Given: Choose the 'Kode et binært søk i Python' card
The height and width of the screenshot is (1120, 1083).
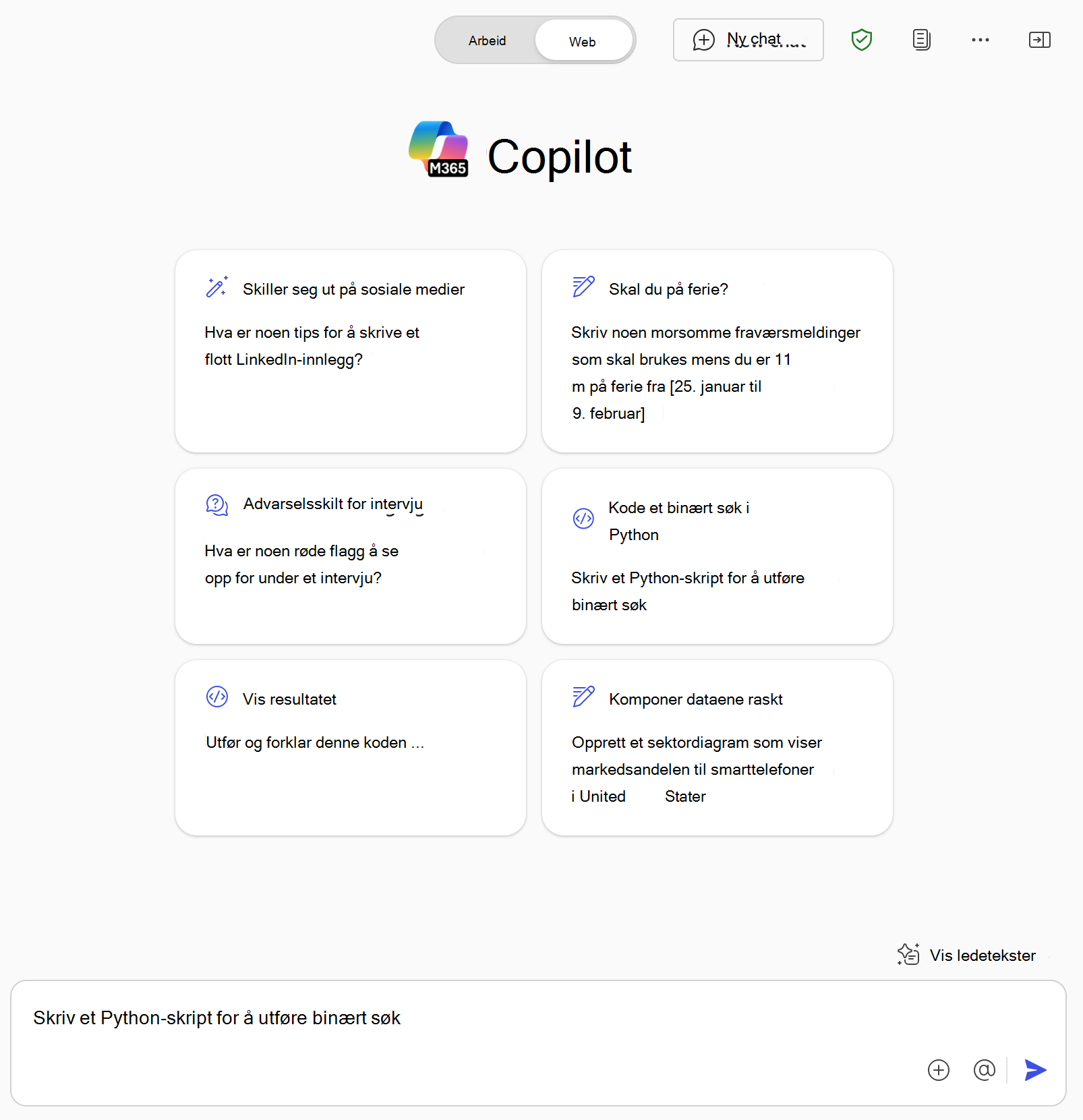Looking at the screenshot, I should [717, 556].
